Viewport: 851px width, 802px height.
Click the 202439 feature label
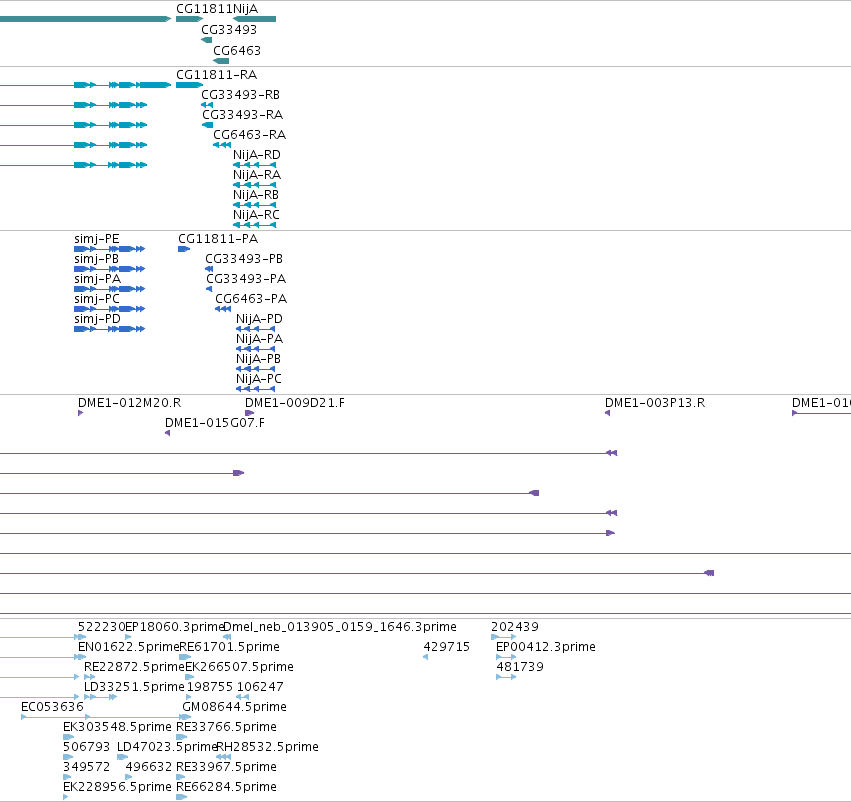coord(515,627)
